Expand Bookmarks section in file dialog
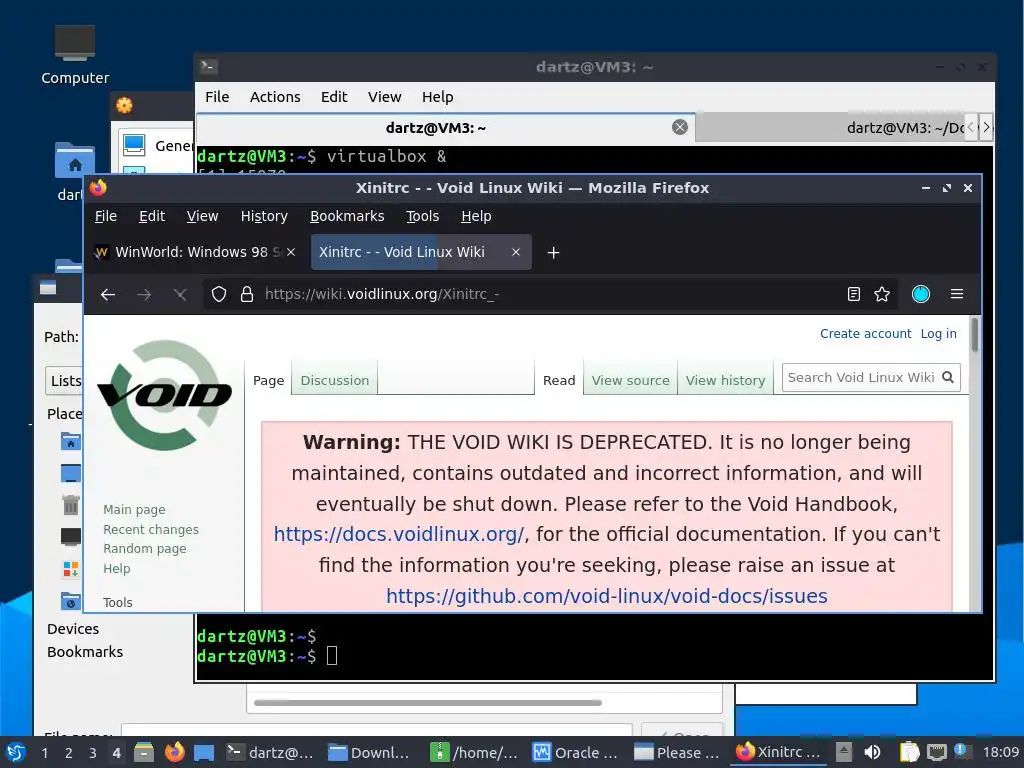Screen dimensions: 1024x768 85,652
